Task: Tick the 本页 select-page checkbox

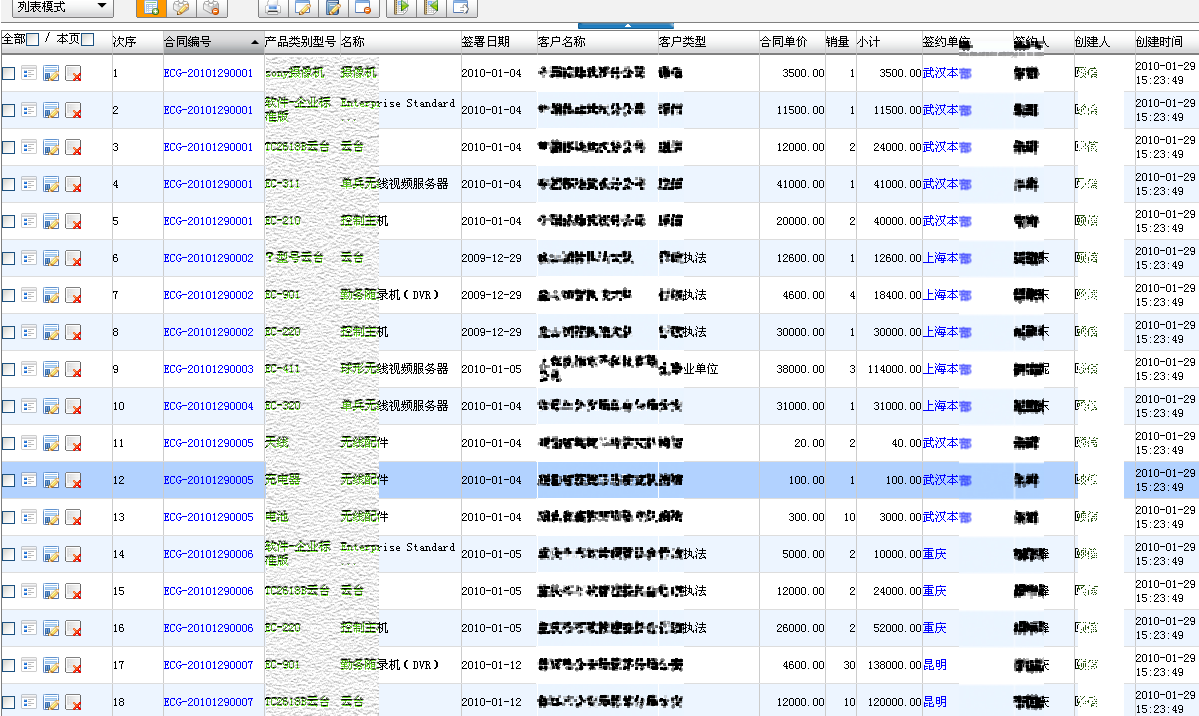Action: pyautogui.click(x=88, y=40)
